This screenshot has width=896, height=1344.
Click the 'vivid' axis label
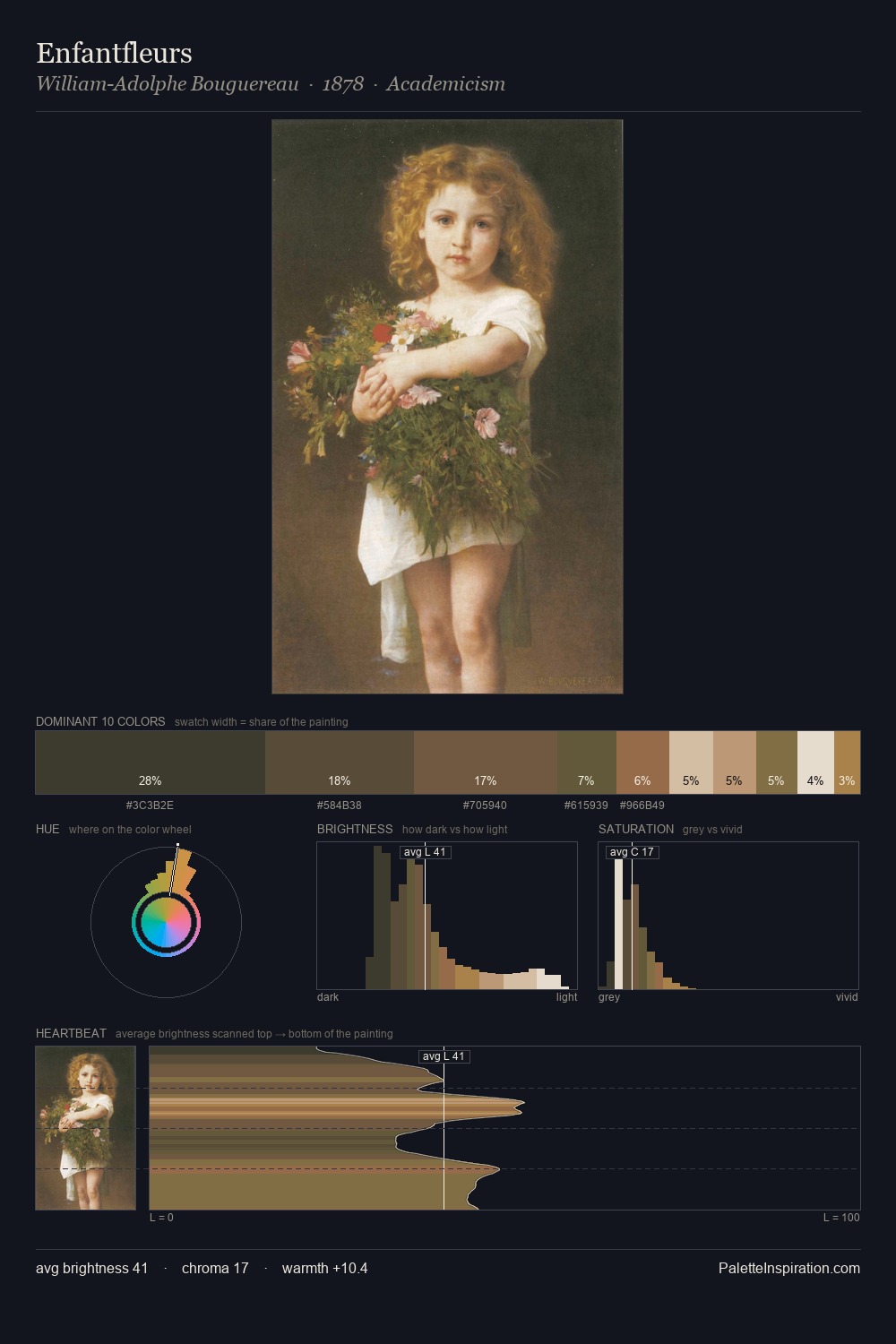[847, 997]
